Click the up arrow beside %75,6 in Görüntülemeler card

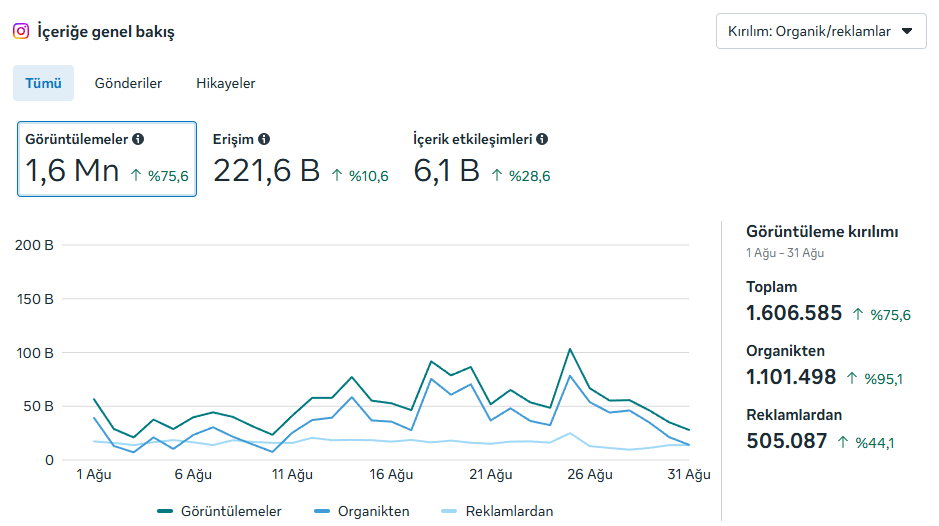tap(136, 175)
